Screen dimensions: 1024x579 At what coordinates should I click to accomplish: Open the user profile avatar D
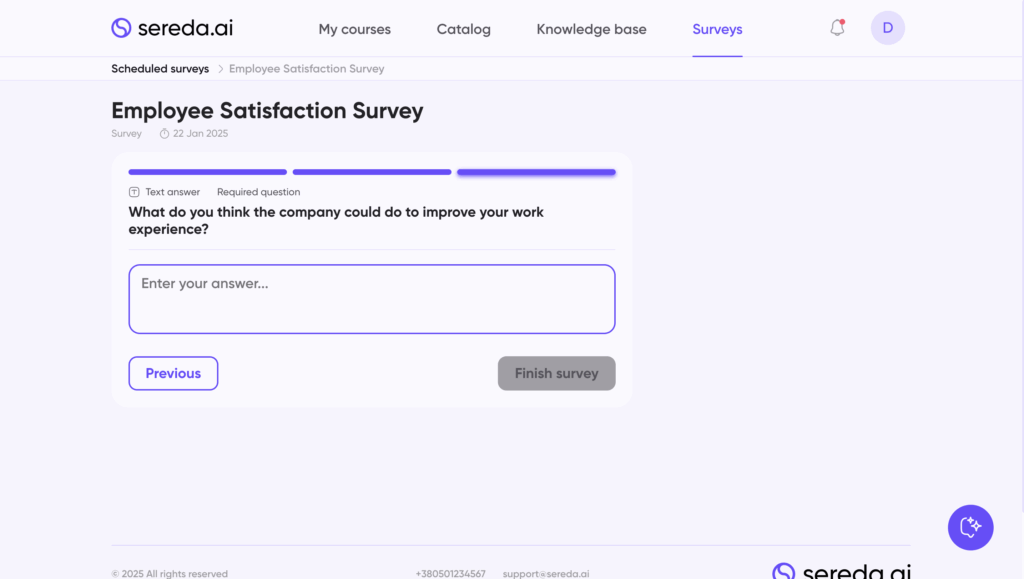[x=887, y=28]
